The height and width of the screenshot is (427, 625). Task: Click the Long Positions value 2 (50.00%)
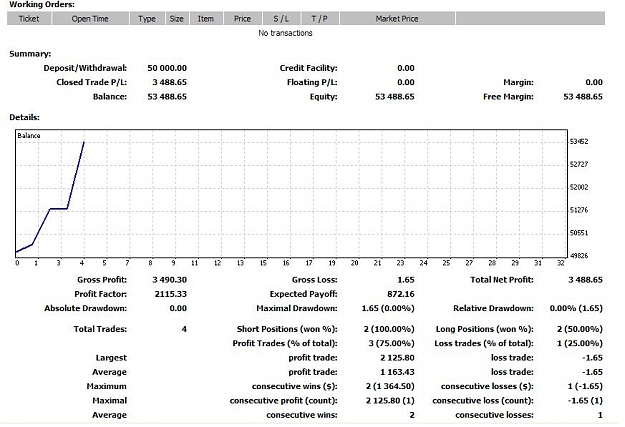coord(580,329)
